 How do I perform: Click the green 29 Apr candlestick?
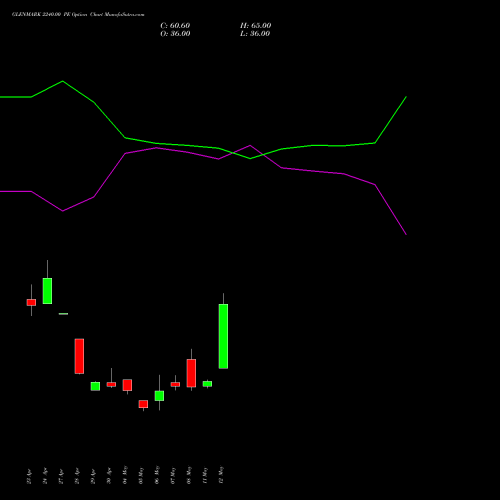click(95, 386)
